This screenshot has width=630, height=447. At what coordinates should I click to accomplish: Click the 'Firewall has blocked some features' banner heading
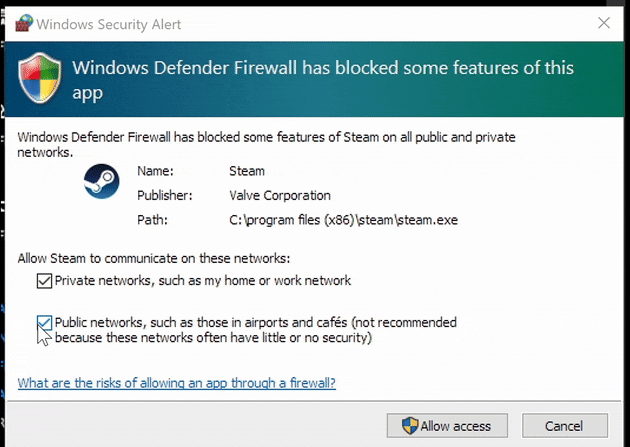click(323, 80)
